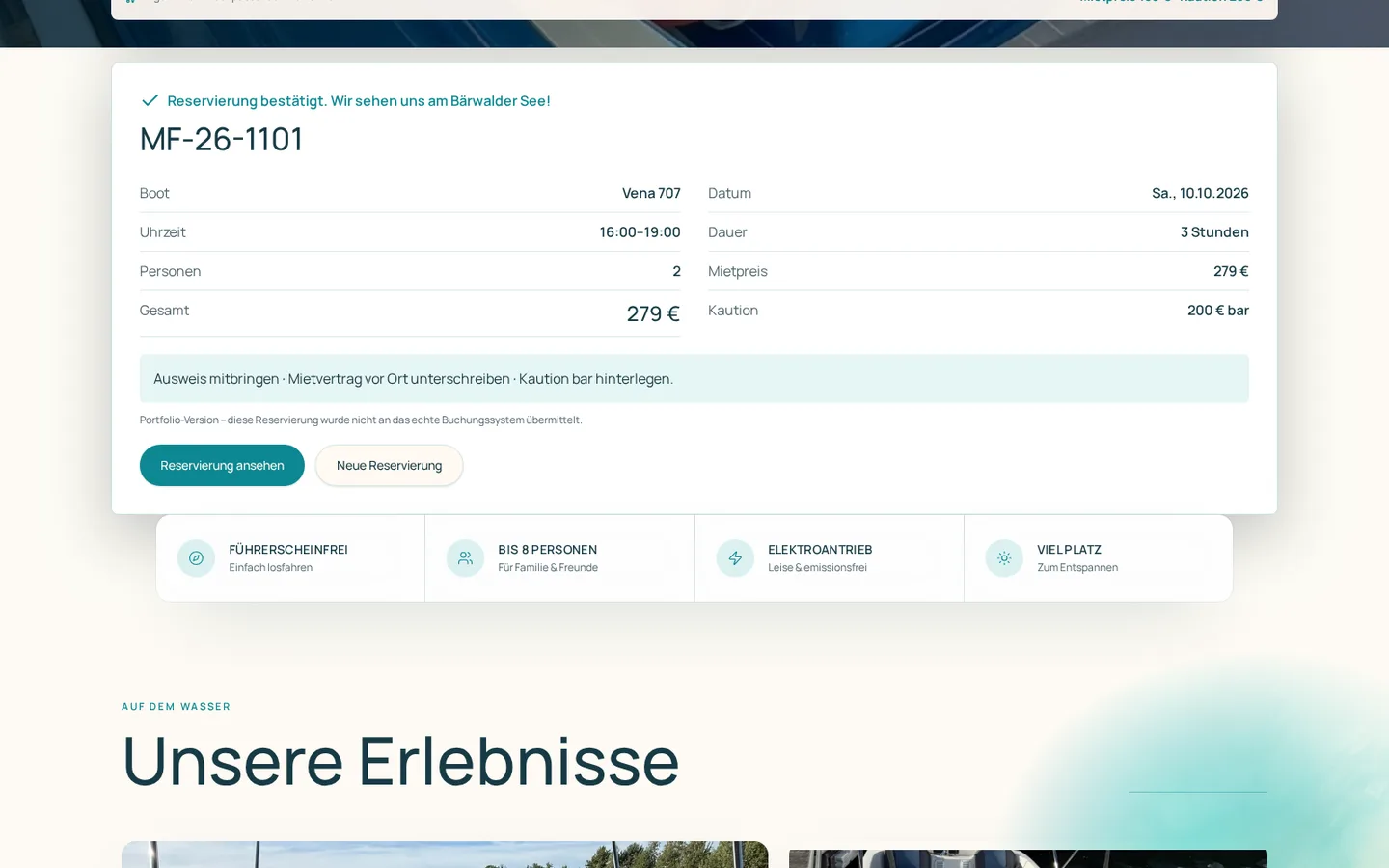1389x868 pixels.
Task: Click the 'Einfach losfahren' subtitle
Action: pos(270,568)
